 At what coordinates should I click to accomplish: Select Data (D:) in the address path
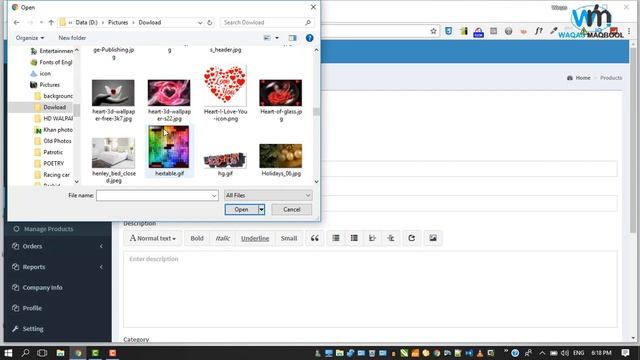(87, 22)
